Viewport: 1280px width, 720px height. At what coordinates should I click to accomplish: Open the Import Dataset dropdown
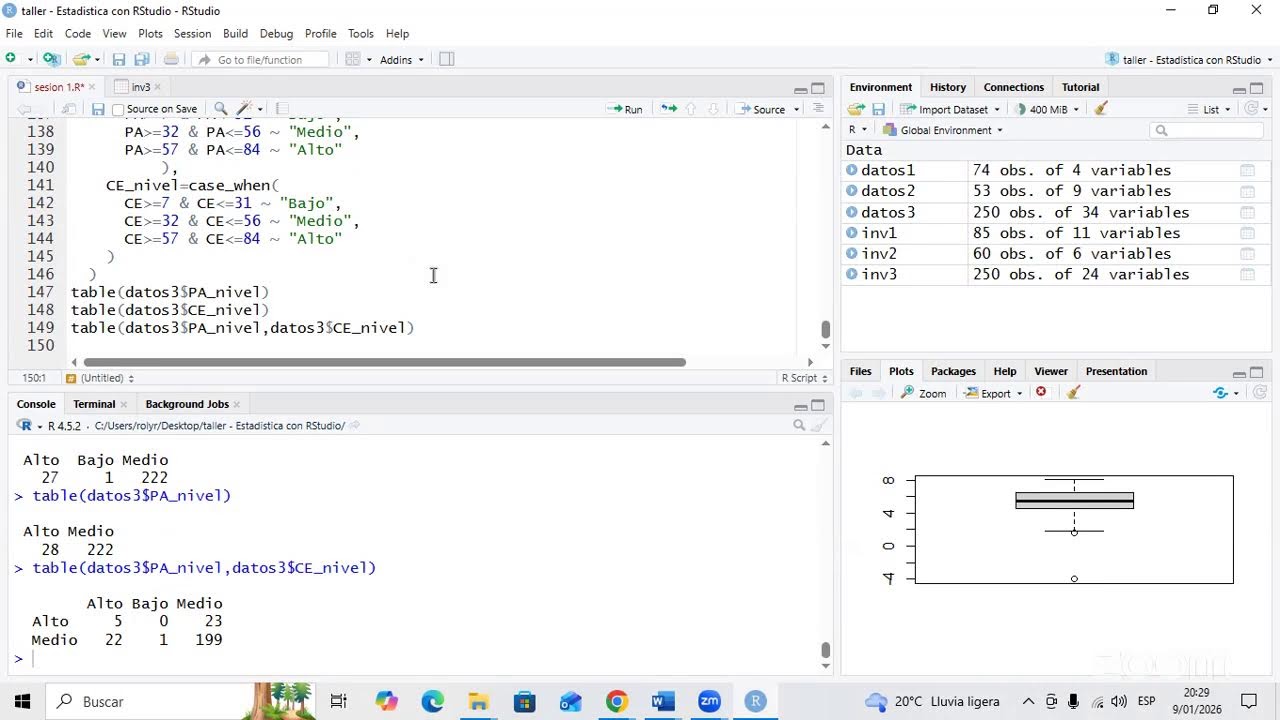click(x=950, y=109)
